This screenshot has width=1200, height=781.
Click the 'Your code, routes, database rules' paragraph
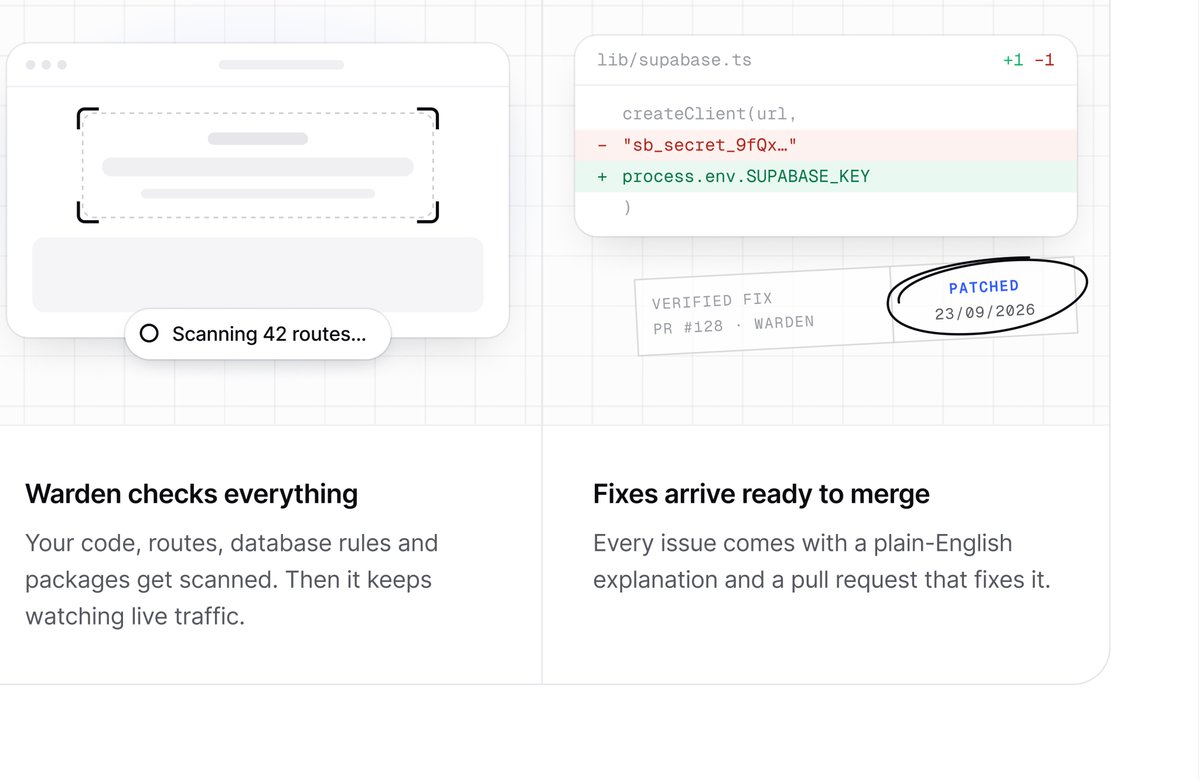232,580
